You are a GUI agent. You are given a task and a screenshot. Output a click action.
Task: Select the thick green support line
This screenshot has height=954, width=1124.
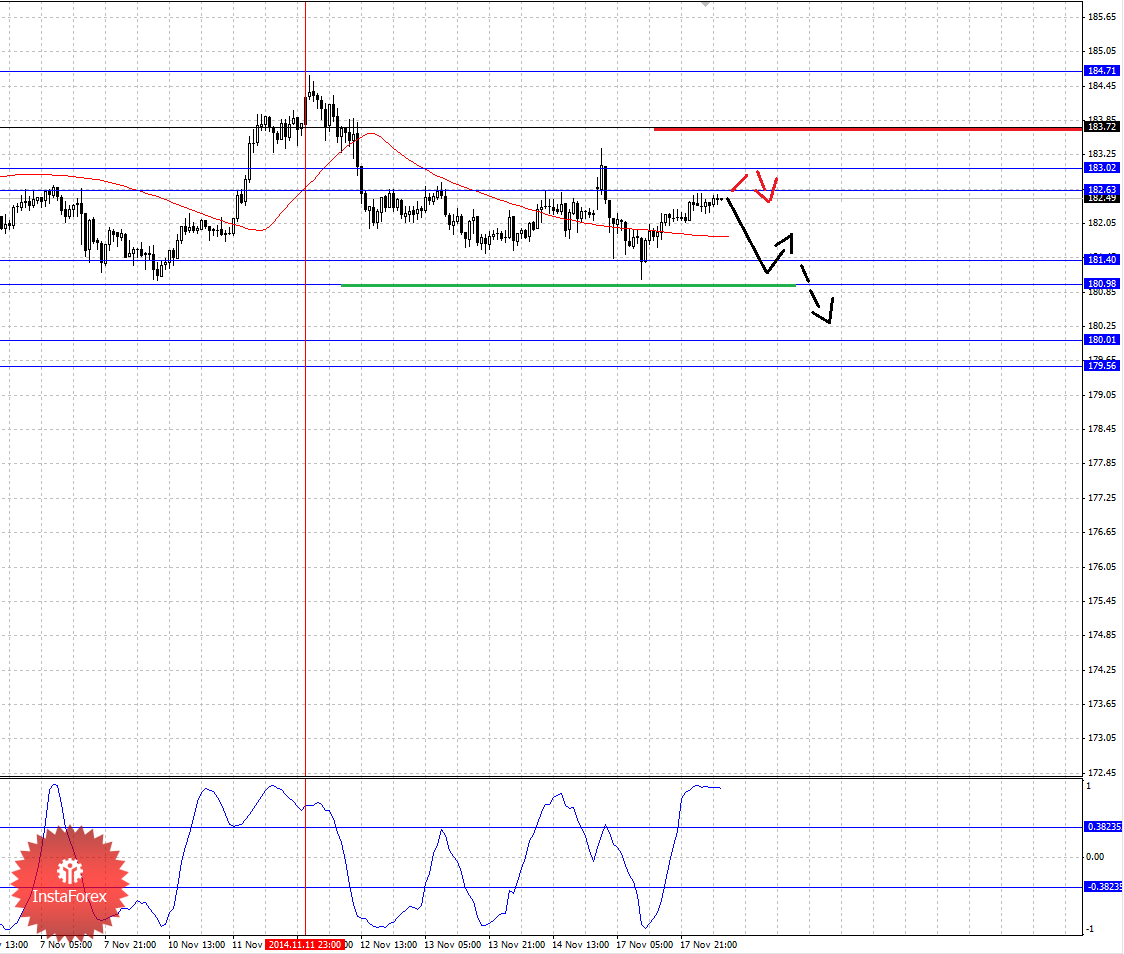click(568, 285)
